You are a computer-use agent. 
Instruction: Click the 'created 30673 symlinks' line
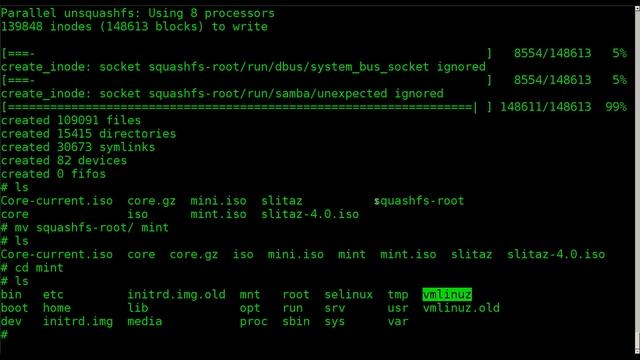78,147
